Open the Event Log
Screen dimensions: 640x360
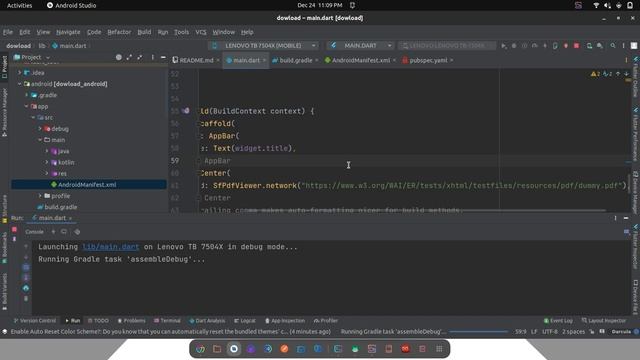(x=558, y=320)
